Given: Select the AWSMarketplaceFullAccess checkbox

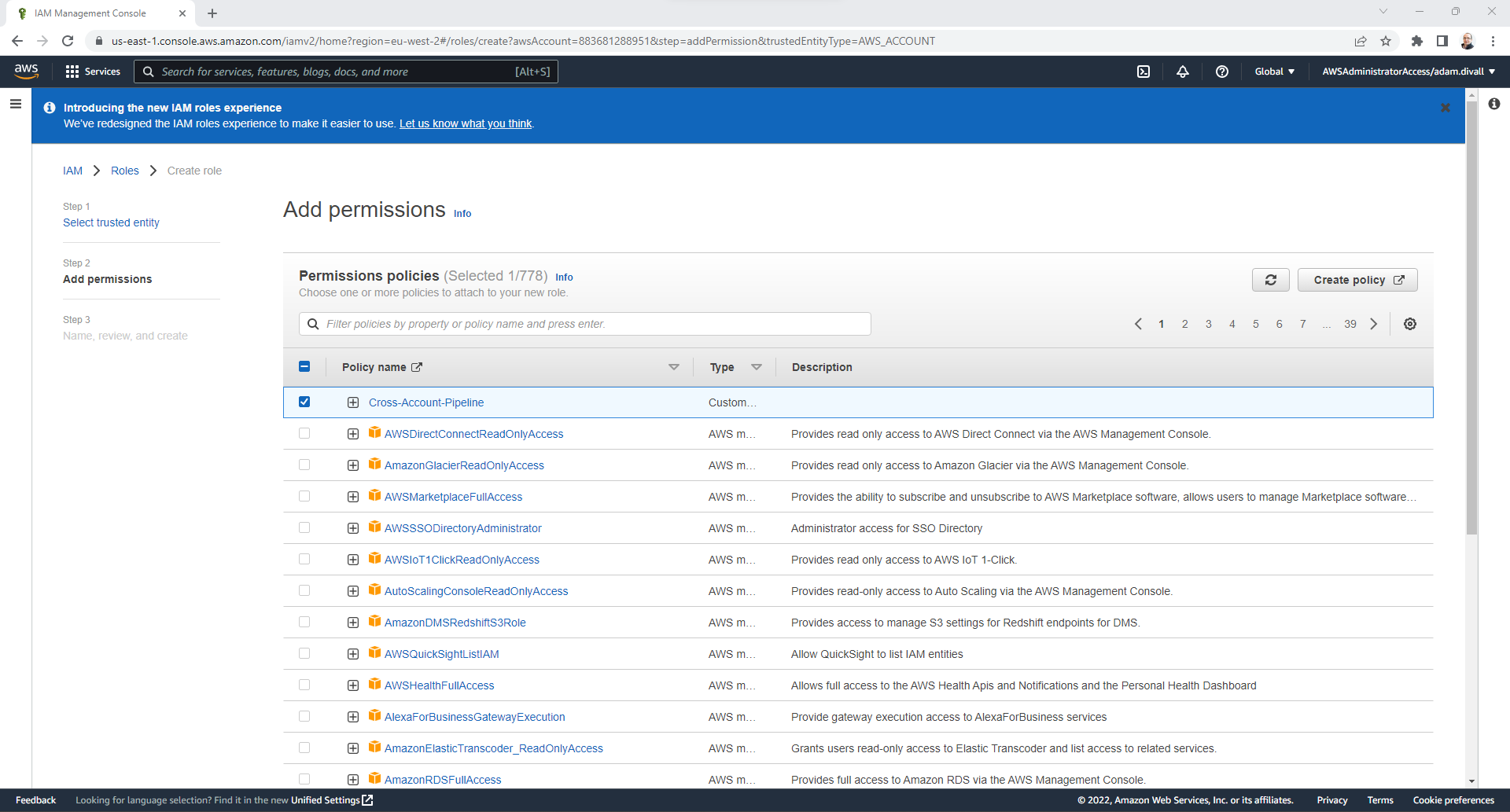Looking at the screenshot, I should click(304, 496).
